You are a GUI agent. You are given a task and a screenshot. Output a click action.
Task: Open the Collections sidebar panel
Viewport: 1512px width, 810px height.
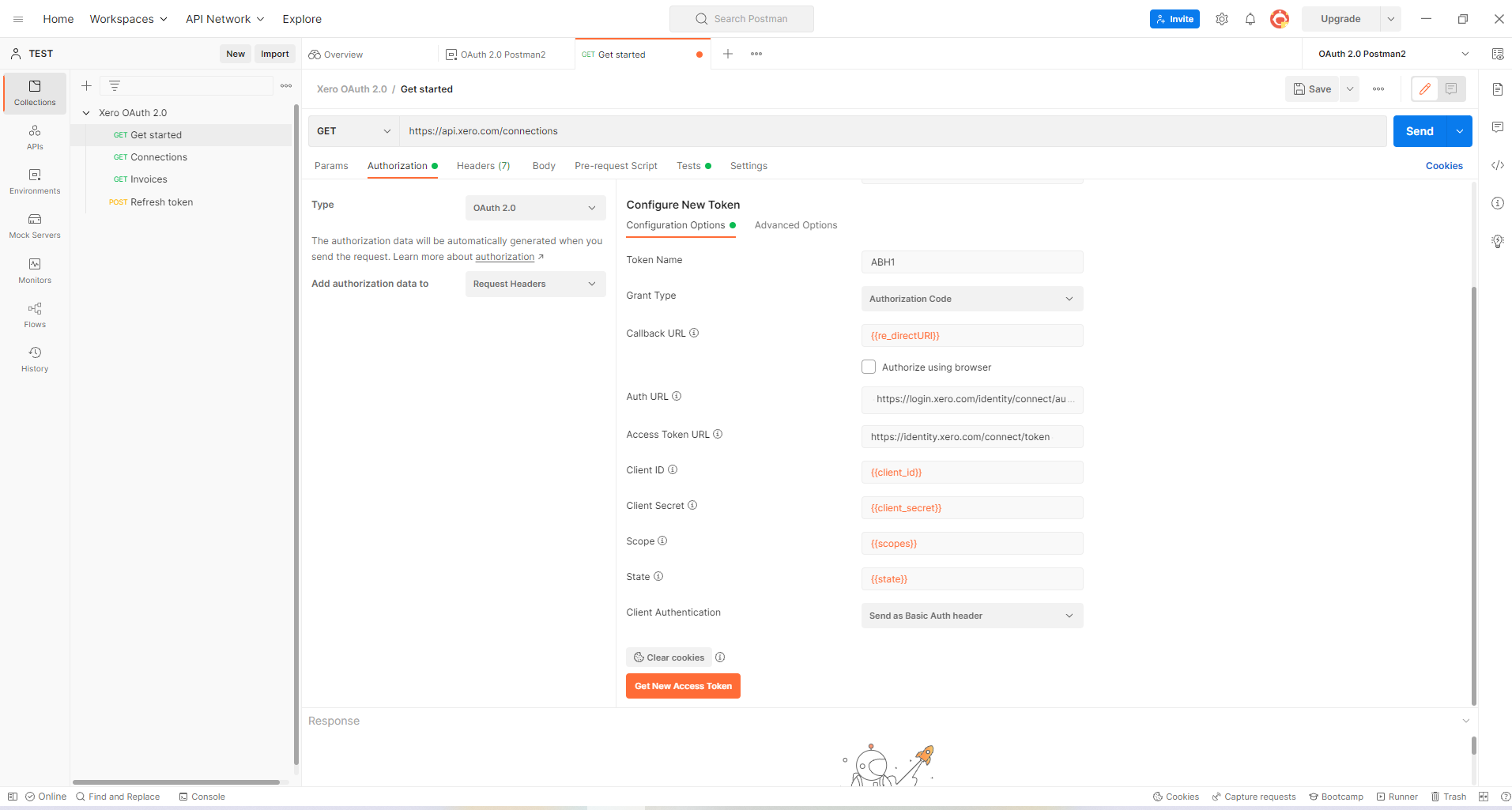35,93
